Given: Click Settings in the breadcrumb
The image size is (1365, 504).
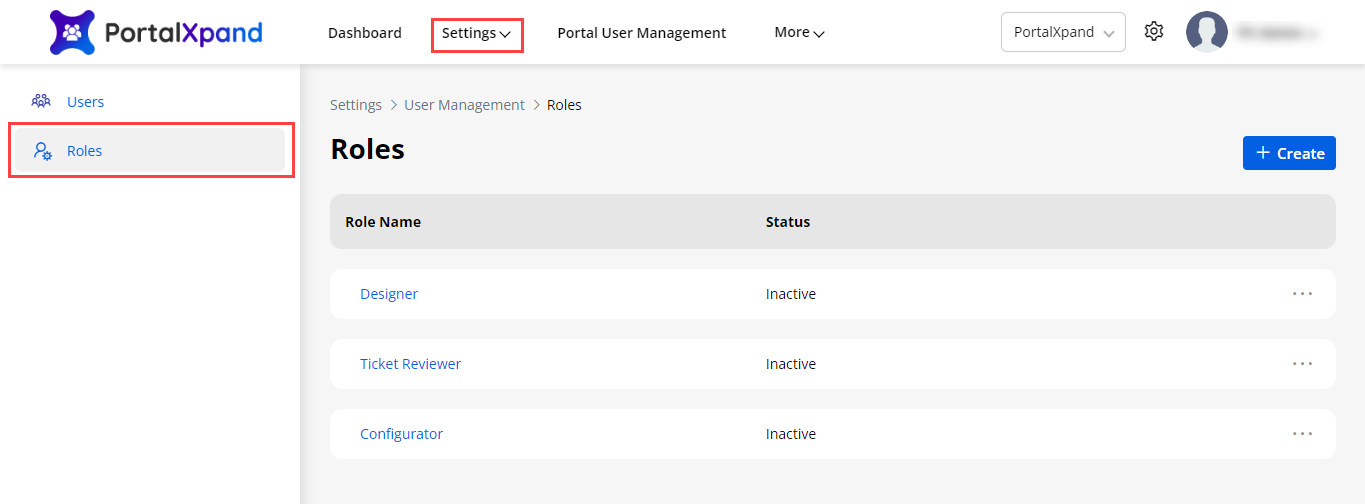Looking at the screenshot, I should tap(356, 105).
